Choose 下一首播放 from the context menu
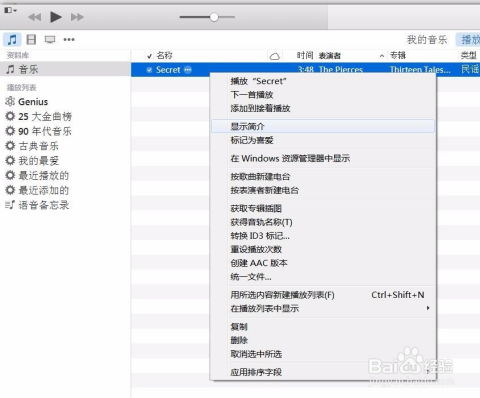This screenshot has width=480, height=398. (x=323, y=95)
